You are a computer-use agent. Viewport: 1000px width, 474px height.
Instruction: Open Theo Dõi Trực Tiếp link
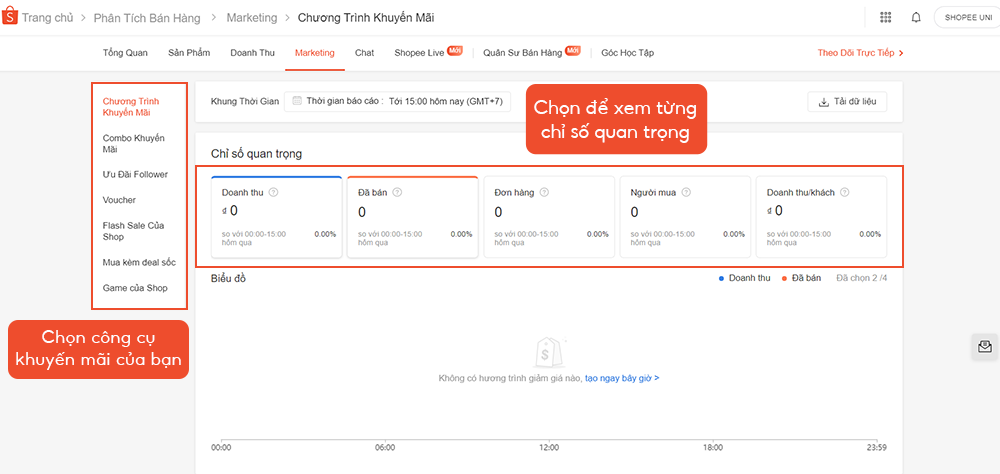point(860,53)
